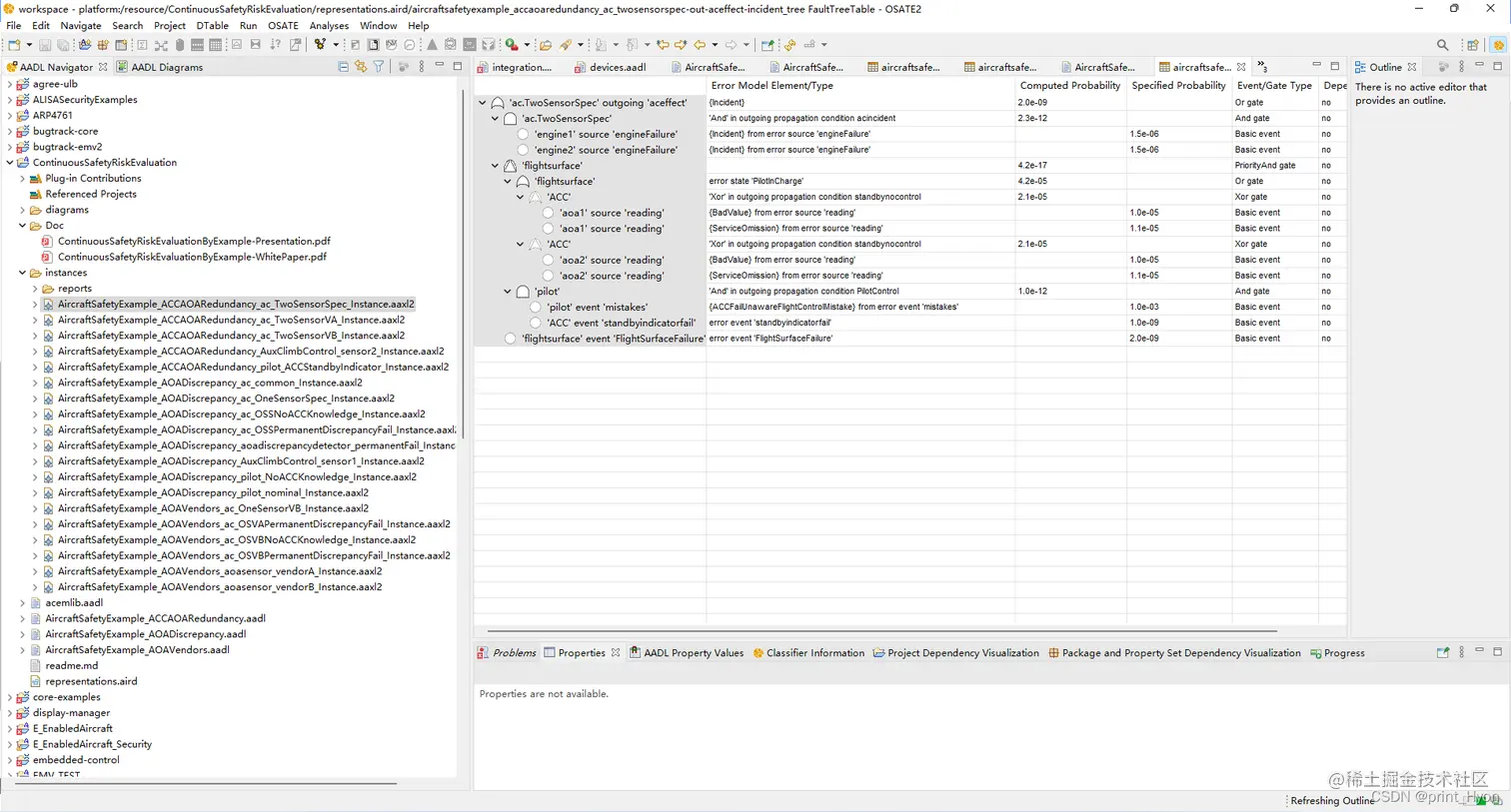Click the Back navigation arrow in toolbar

coord(700,45)
